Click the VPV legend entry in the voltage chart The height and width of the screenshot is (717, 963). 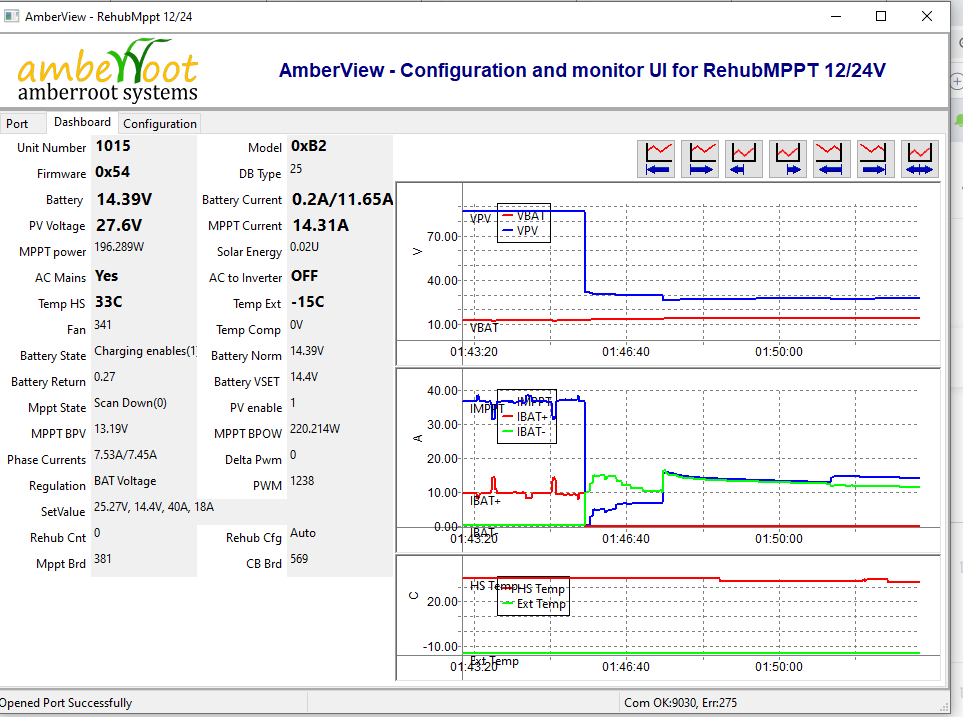coord(527,230)
